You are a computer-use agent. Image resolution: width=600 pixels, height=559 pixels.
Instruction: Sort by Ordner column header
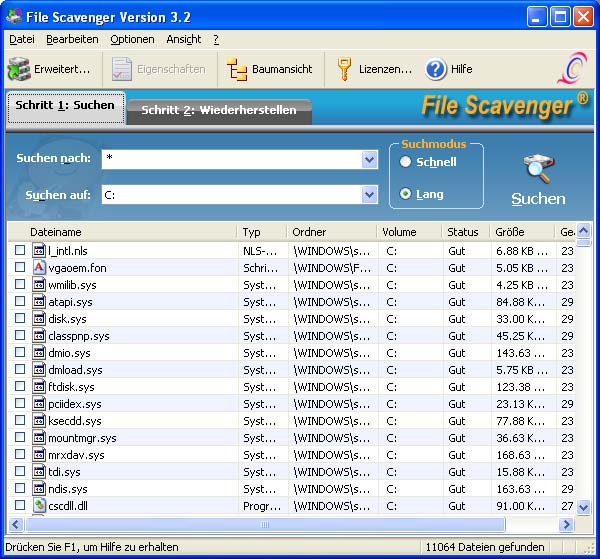(332, 232)
